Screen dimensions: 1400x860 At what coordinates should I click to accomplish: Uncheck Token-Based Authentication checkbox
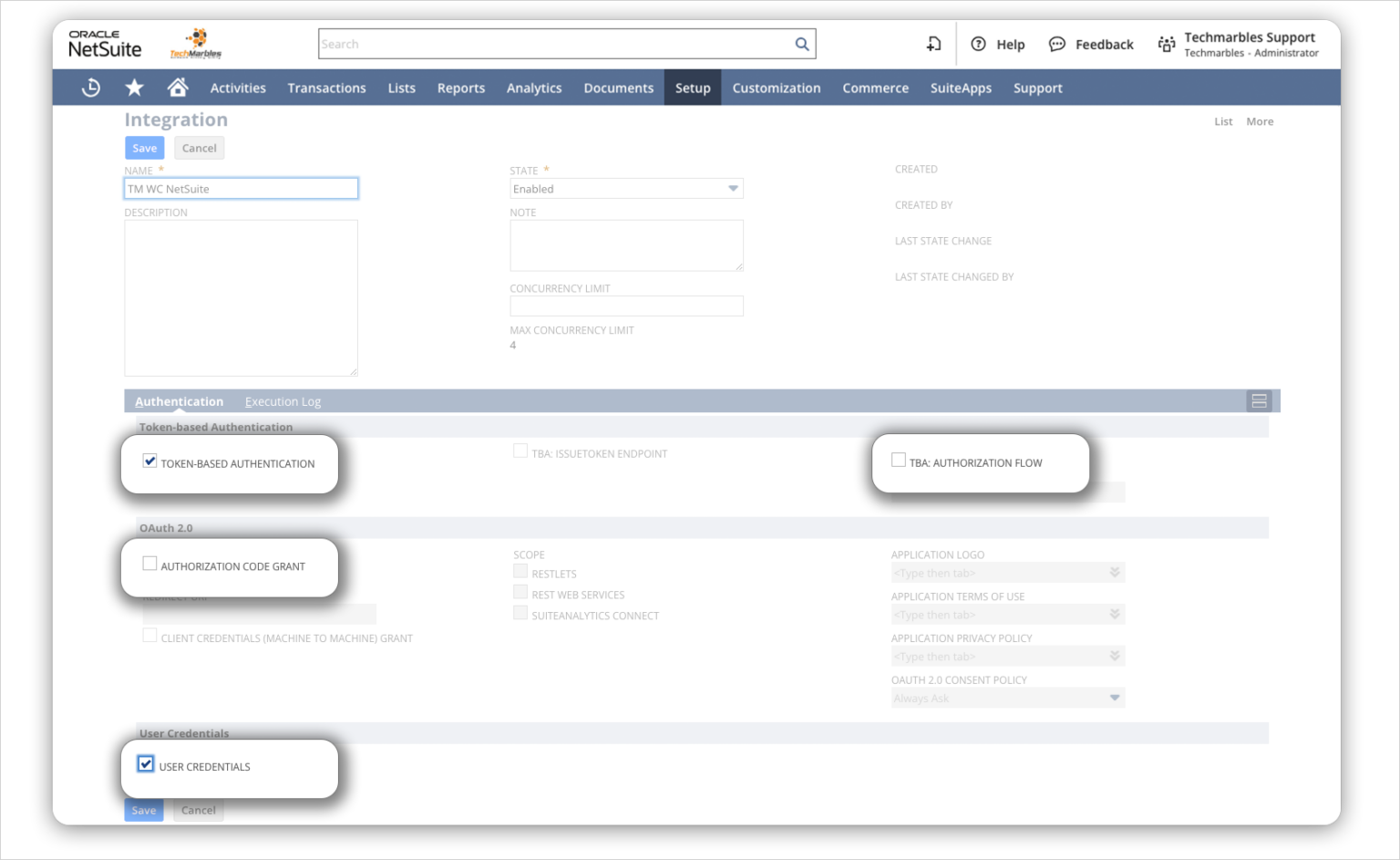[150, 461]
